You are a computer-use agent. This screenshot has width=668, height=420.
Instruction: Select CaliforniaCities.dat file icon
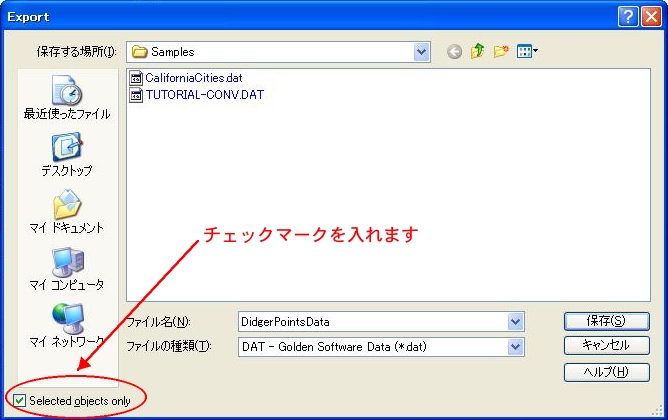pyautogui.click(x=136, y=78)
